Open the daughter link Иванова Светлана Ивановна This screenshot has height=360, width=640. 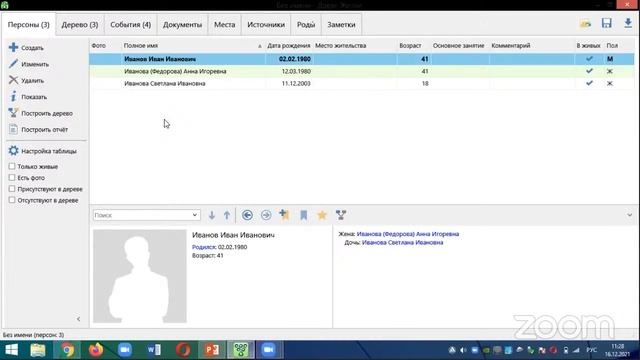click(402, 242)
